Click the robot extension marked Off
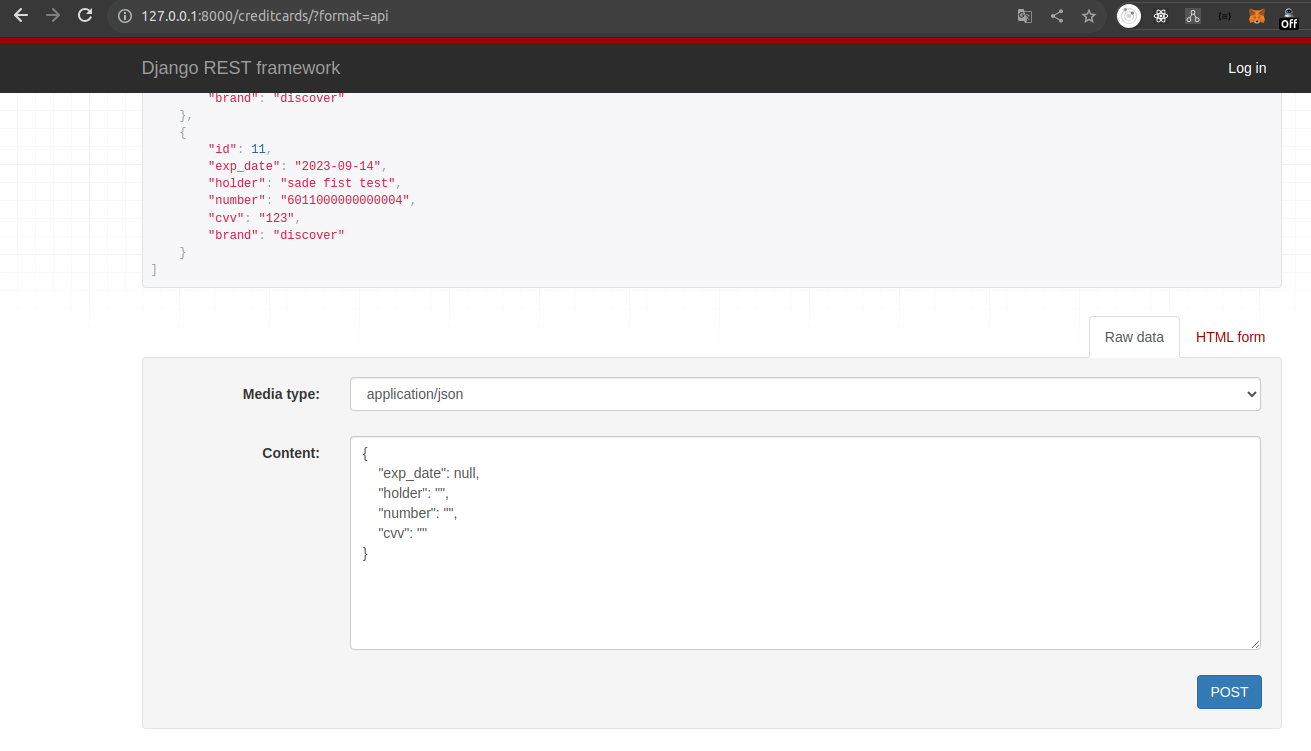The height and width of the screenshot is (751, 1311). click(1288, 15)
